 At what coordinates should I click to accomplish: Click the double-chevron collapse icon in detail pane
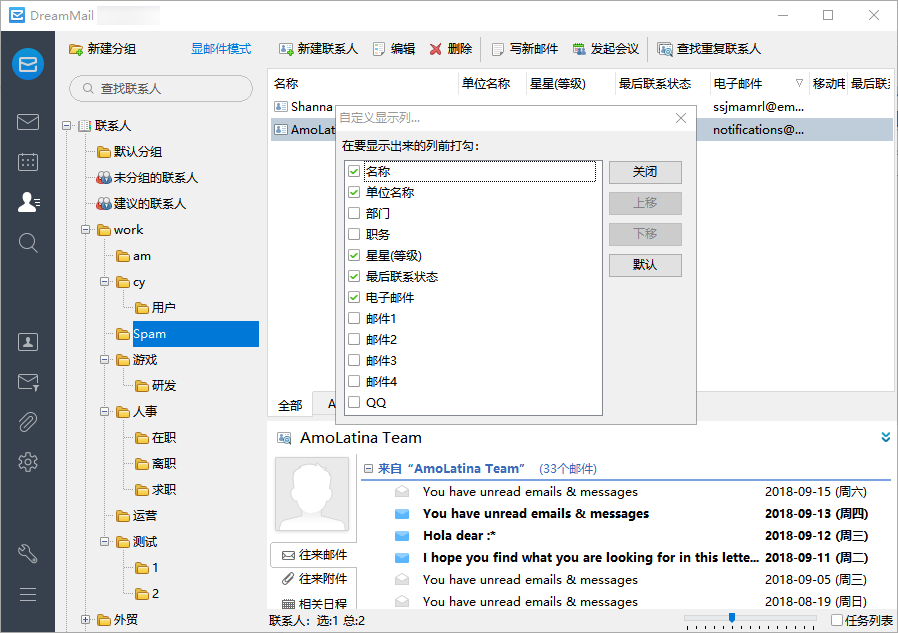tap(885, 437)
